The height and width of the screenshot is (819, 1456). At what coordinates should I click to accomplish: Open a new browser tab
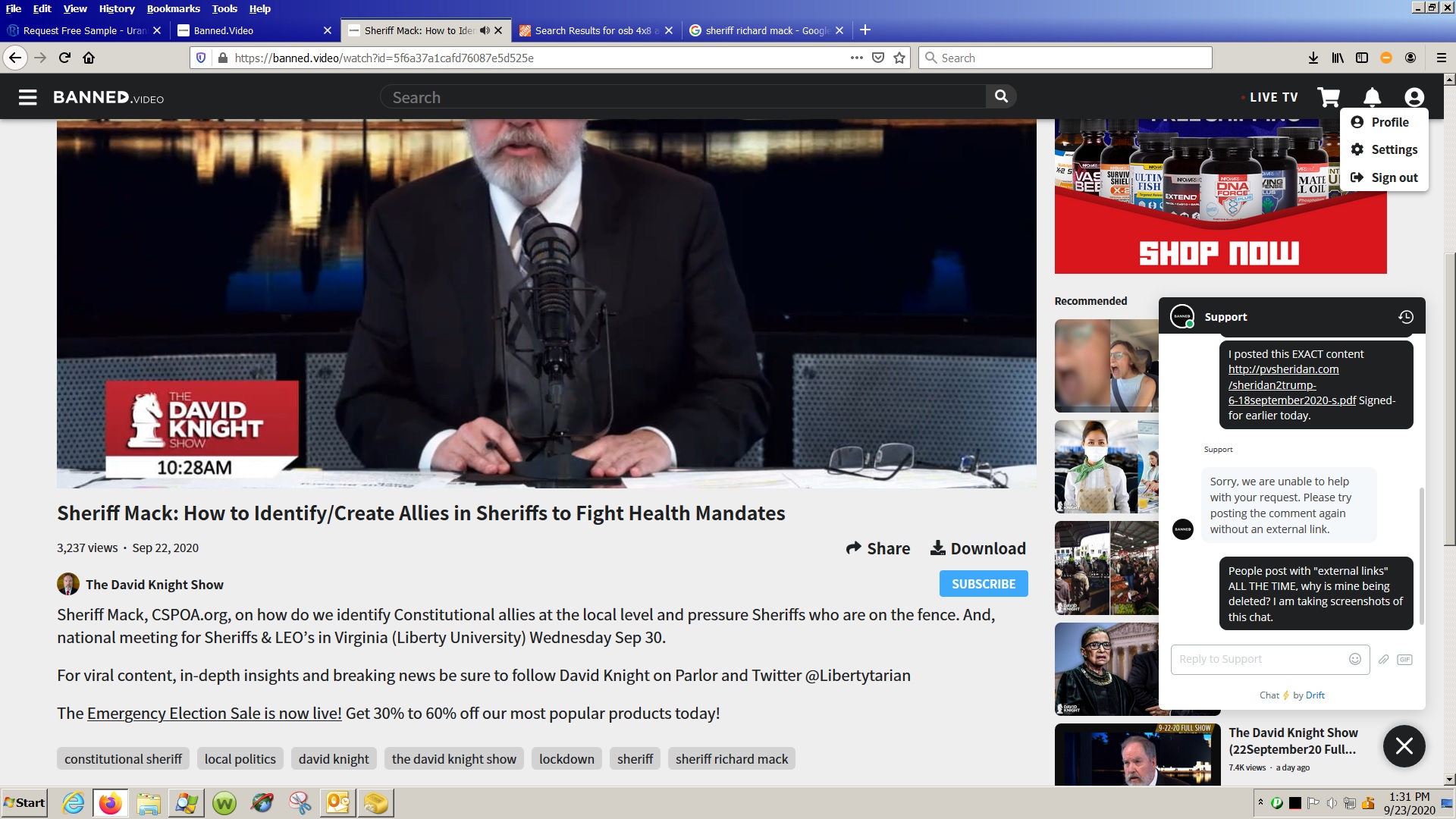click(865, 30)
